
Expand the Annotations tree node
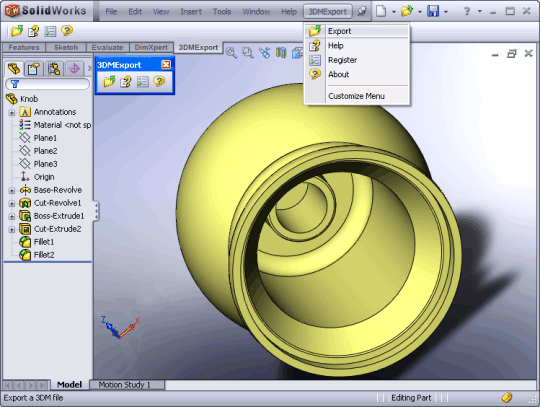click(x=12, y=113)
